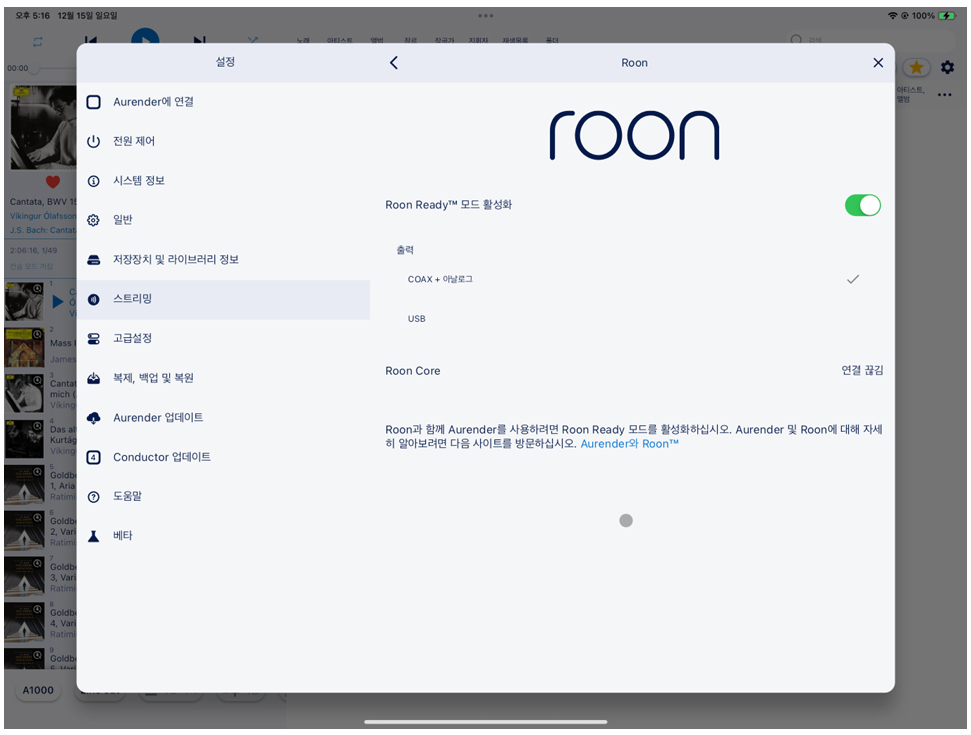Open 일반 settings section
971x735 pixels.
(224, 220)
